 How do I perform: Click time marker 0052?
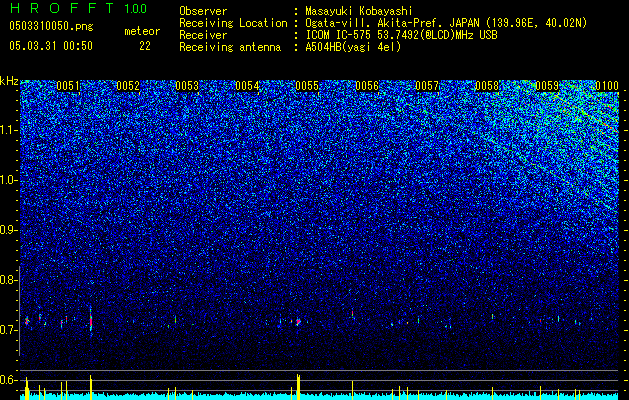tap(128, 86)
